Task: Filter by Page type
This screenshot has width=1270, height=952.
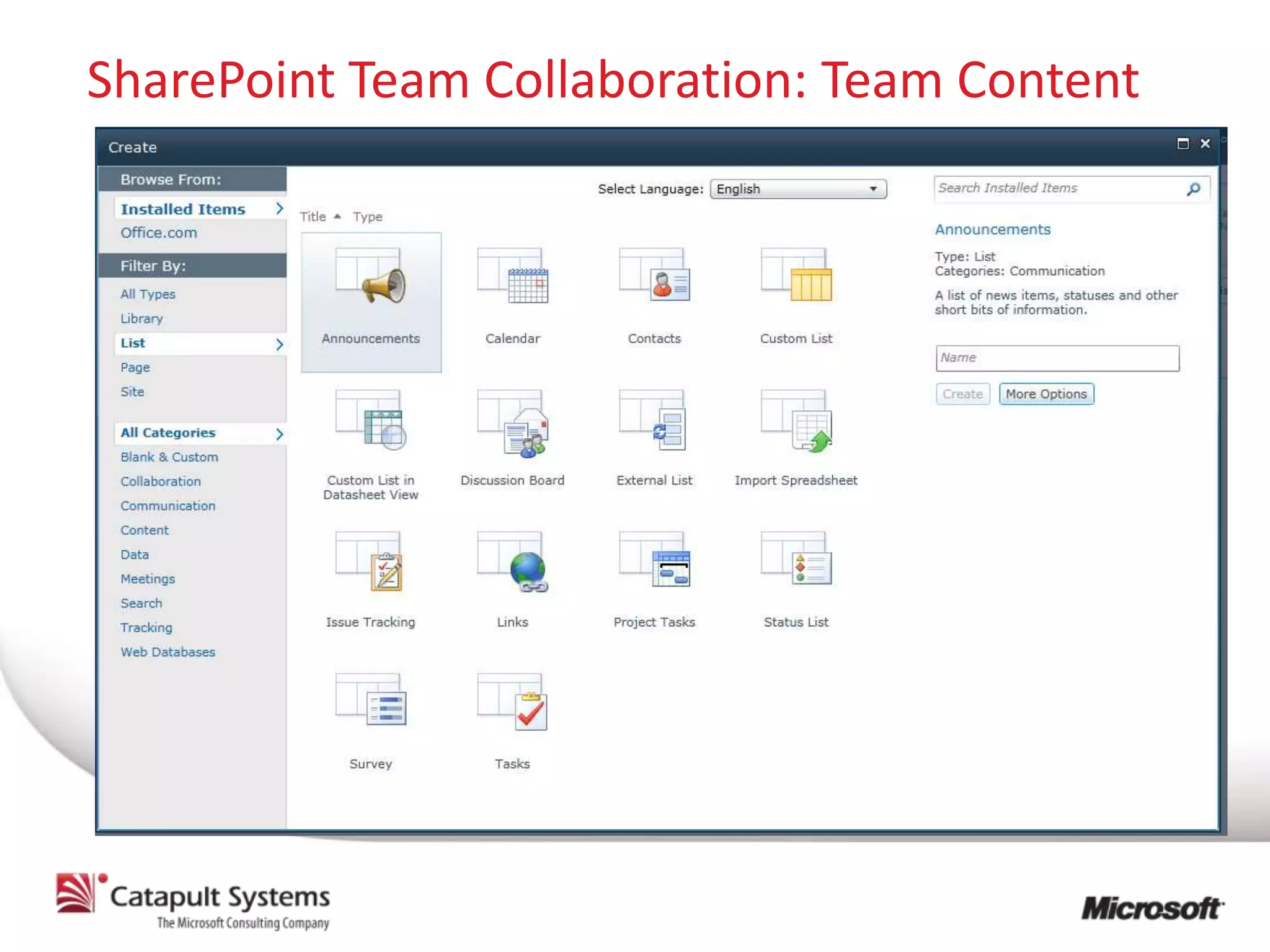Action: pos(135,368)
